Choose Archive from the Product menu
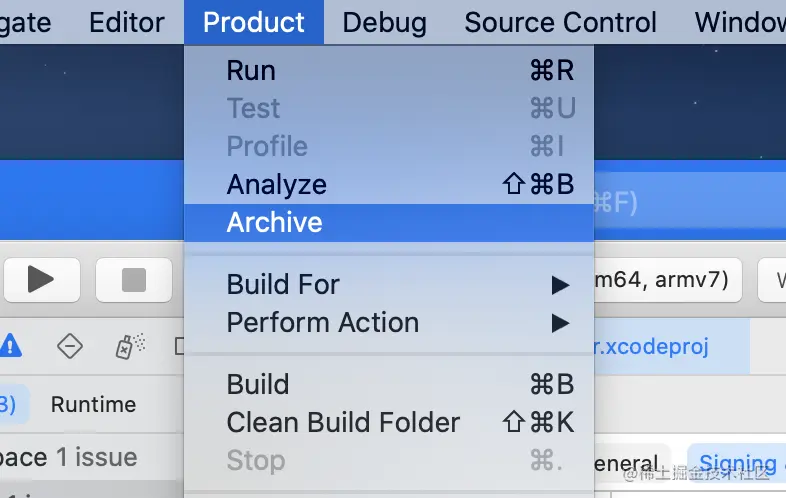The image size is (786, 498). click(x=275, y=222)
